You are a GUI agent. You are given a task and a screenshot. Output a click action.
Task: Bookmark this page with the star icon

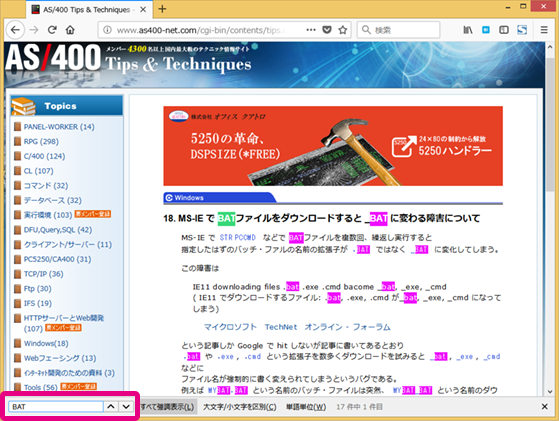343,30
